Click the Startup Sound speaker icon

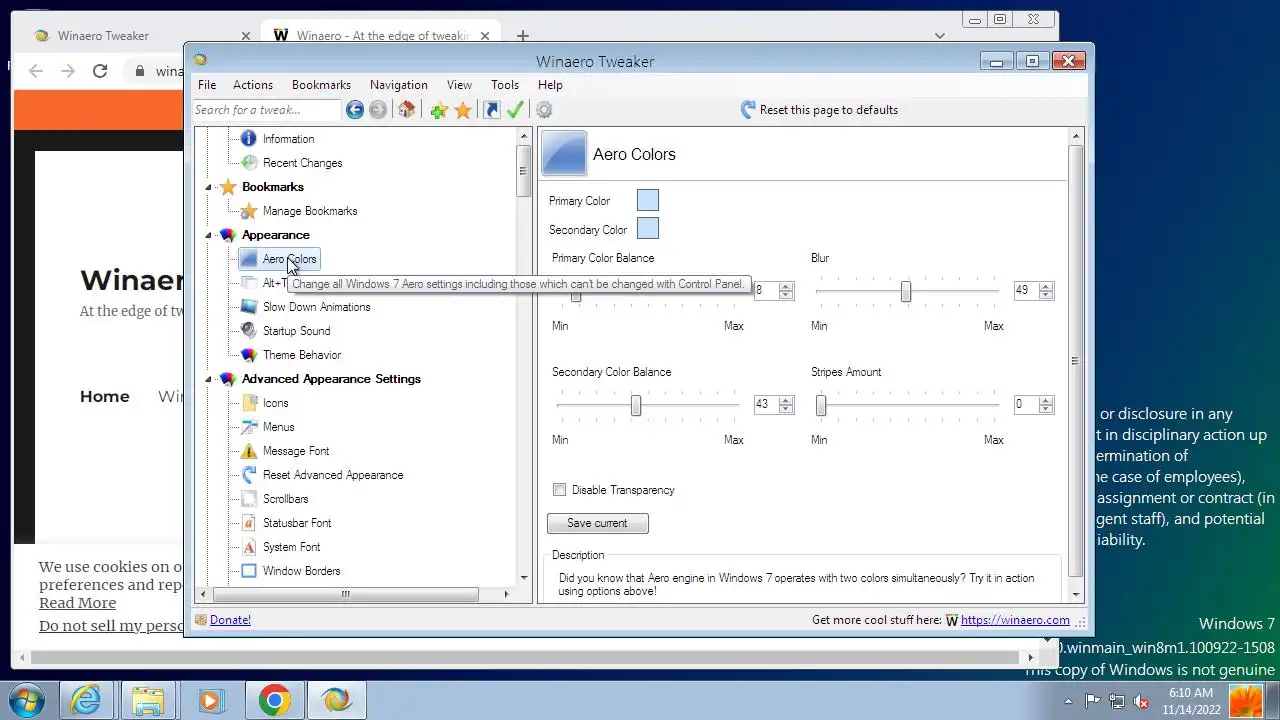[249, 331]
